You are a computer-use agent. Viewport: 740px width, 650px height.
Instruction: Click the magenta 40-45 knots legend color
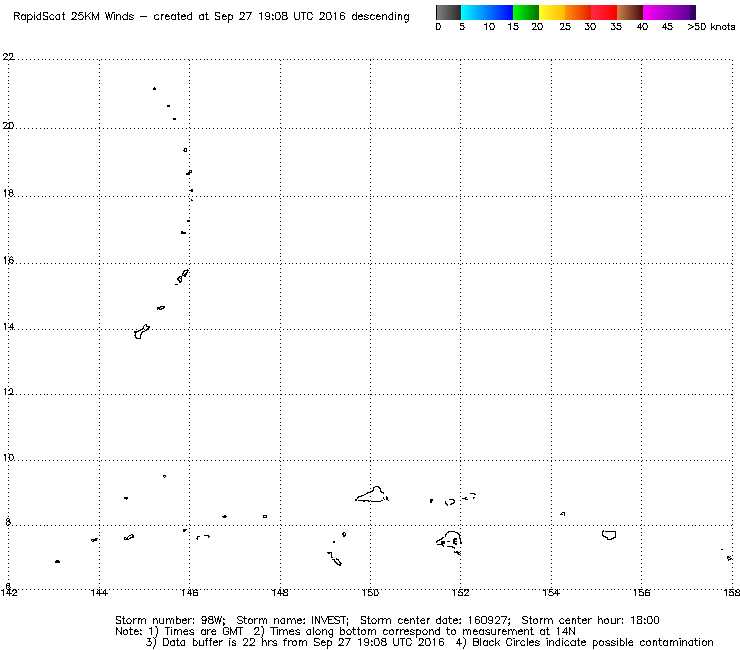656,12
